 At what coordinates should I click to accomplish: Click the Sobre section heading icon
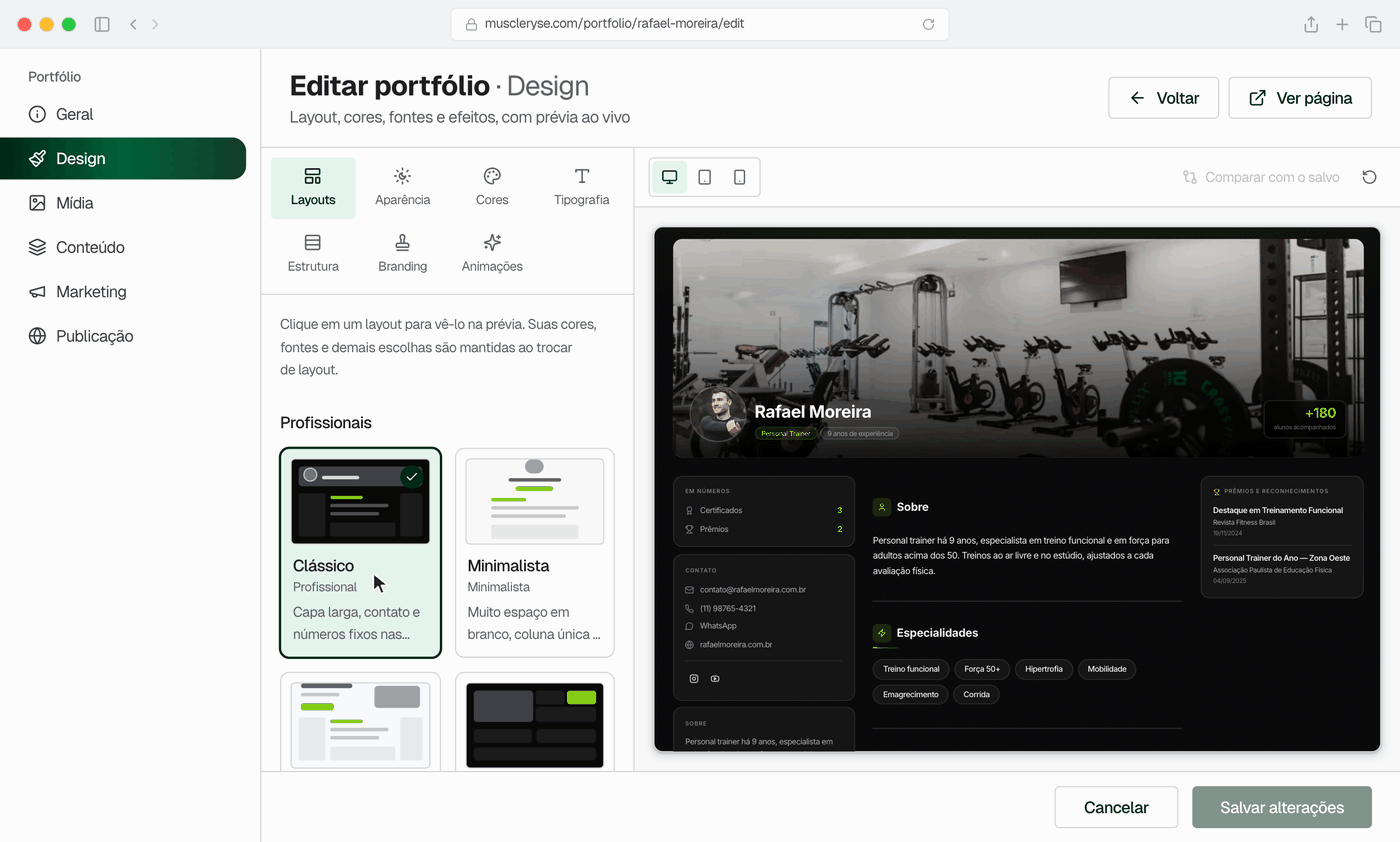click(x=882, y=507)
